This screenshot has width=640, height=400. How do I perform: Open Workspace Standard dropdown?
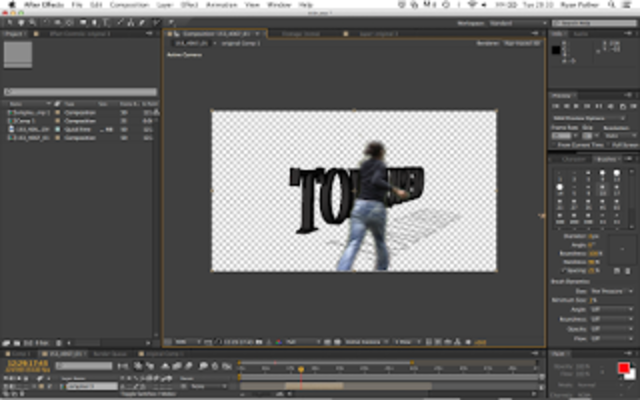coord(518,23)
